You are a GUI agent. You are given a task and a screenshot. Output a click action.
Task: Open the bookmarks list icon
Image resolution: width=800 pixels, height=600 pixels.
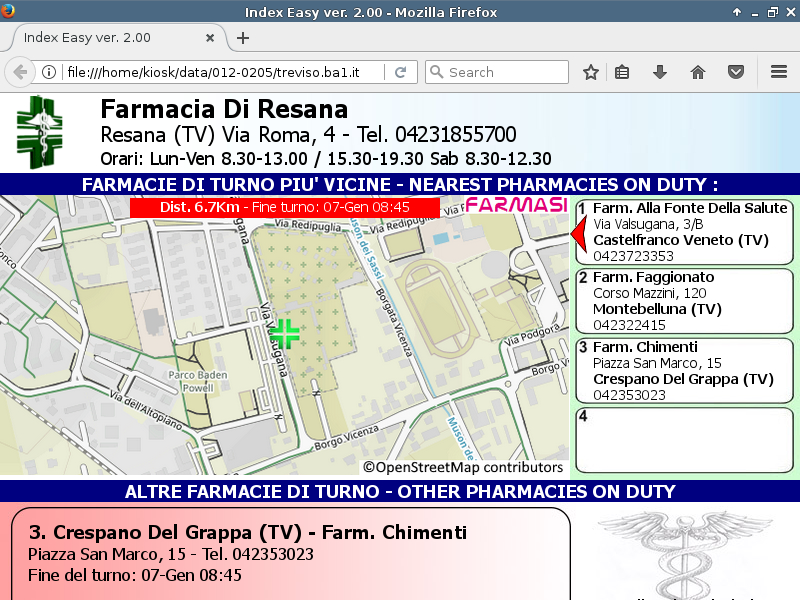622,72
